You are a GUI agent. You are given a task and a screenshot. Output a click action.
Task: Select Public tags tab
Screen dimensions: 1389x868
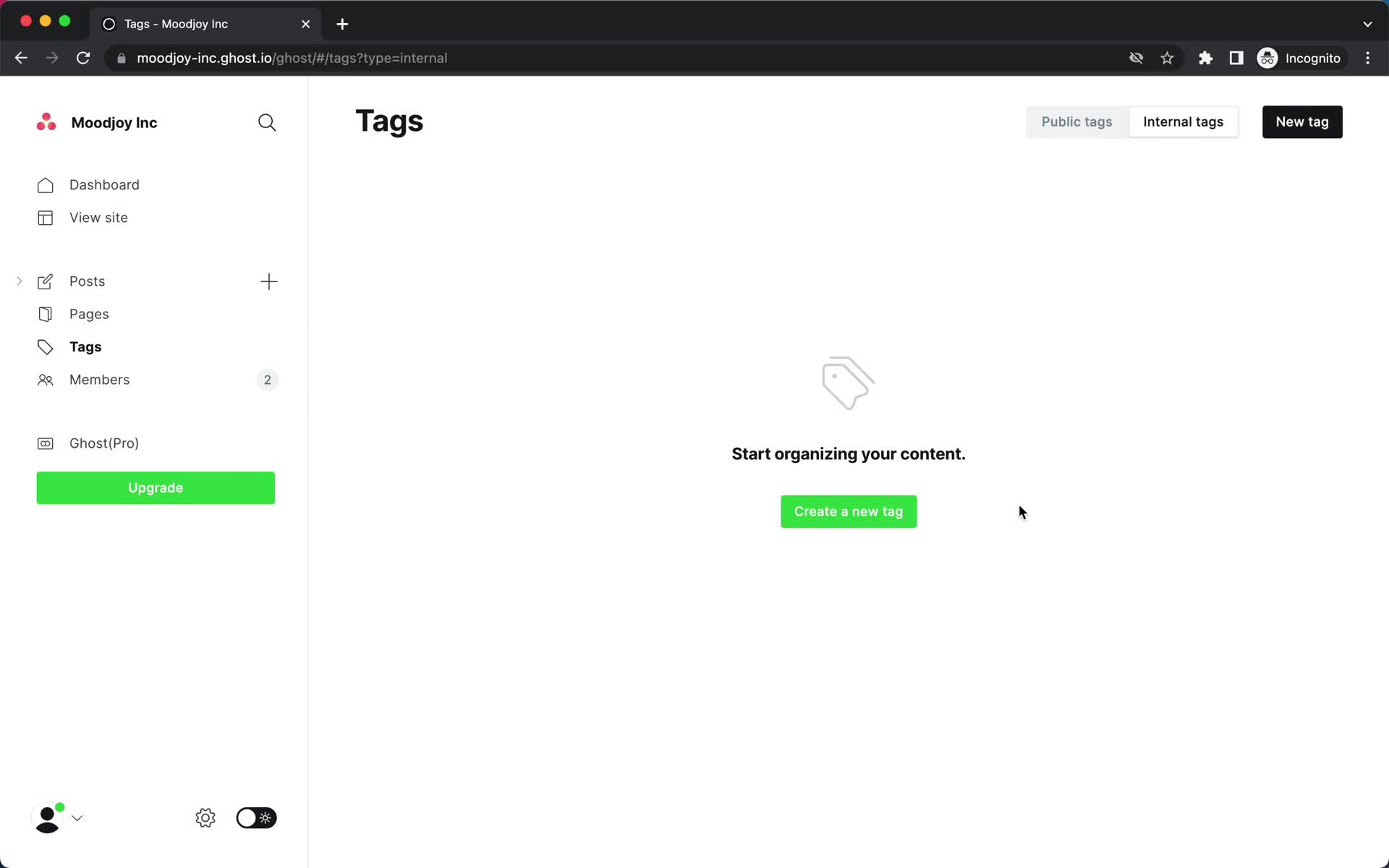coord(1077,121)
